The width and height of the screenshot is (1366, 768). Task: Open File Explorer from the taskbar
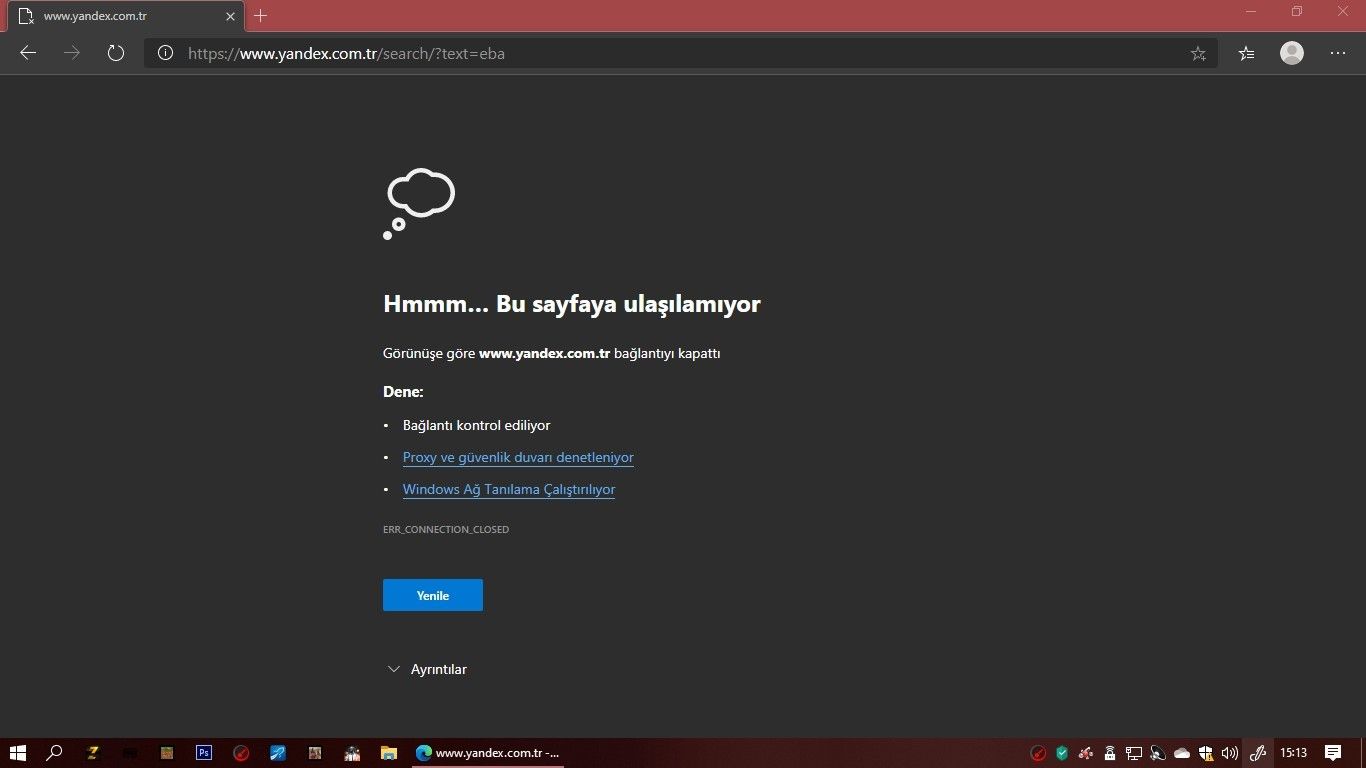389,753
